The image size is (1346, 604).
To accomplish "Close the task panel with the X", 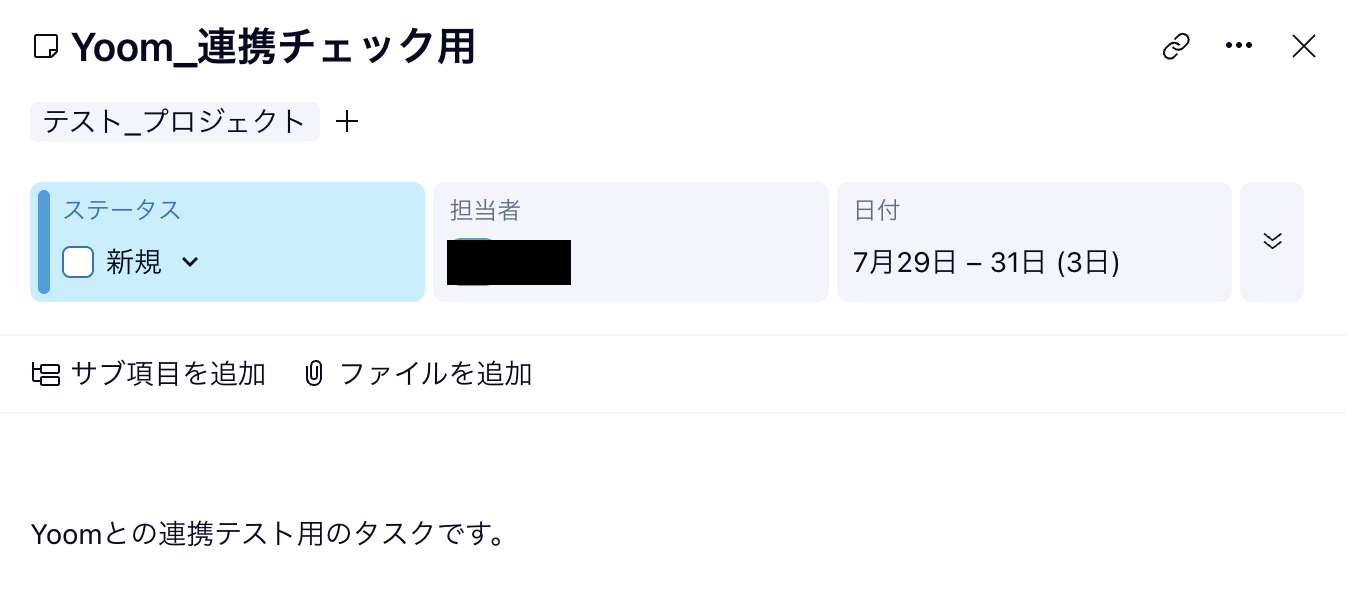I will click(x=1303, y=46).
